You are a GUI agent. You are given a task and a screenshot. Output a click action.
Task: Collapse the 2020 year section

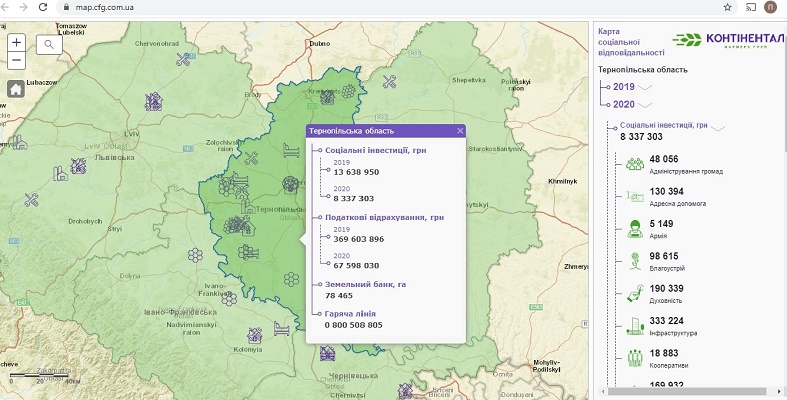coord(644,104)
